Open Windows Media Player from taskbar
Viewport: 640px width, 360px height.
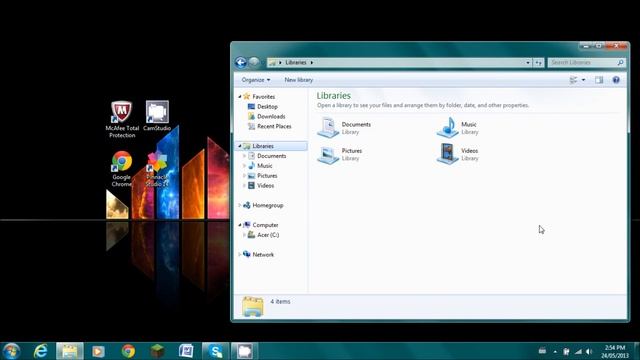[98, 351]
